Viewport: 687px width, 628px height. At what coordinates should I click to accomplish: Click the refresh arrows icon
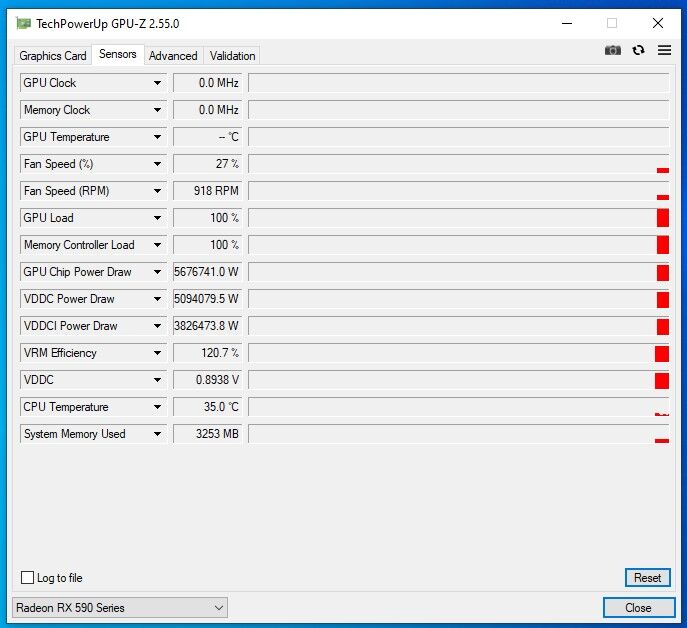coord(638,50)
